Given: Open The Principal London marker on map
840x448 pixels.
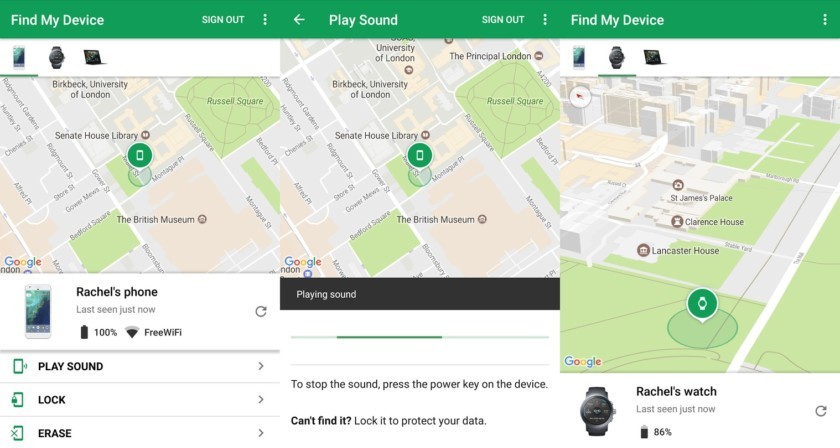Looking at the screenshot, I should [x=539, y=56].
